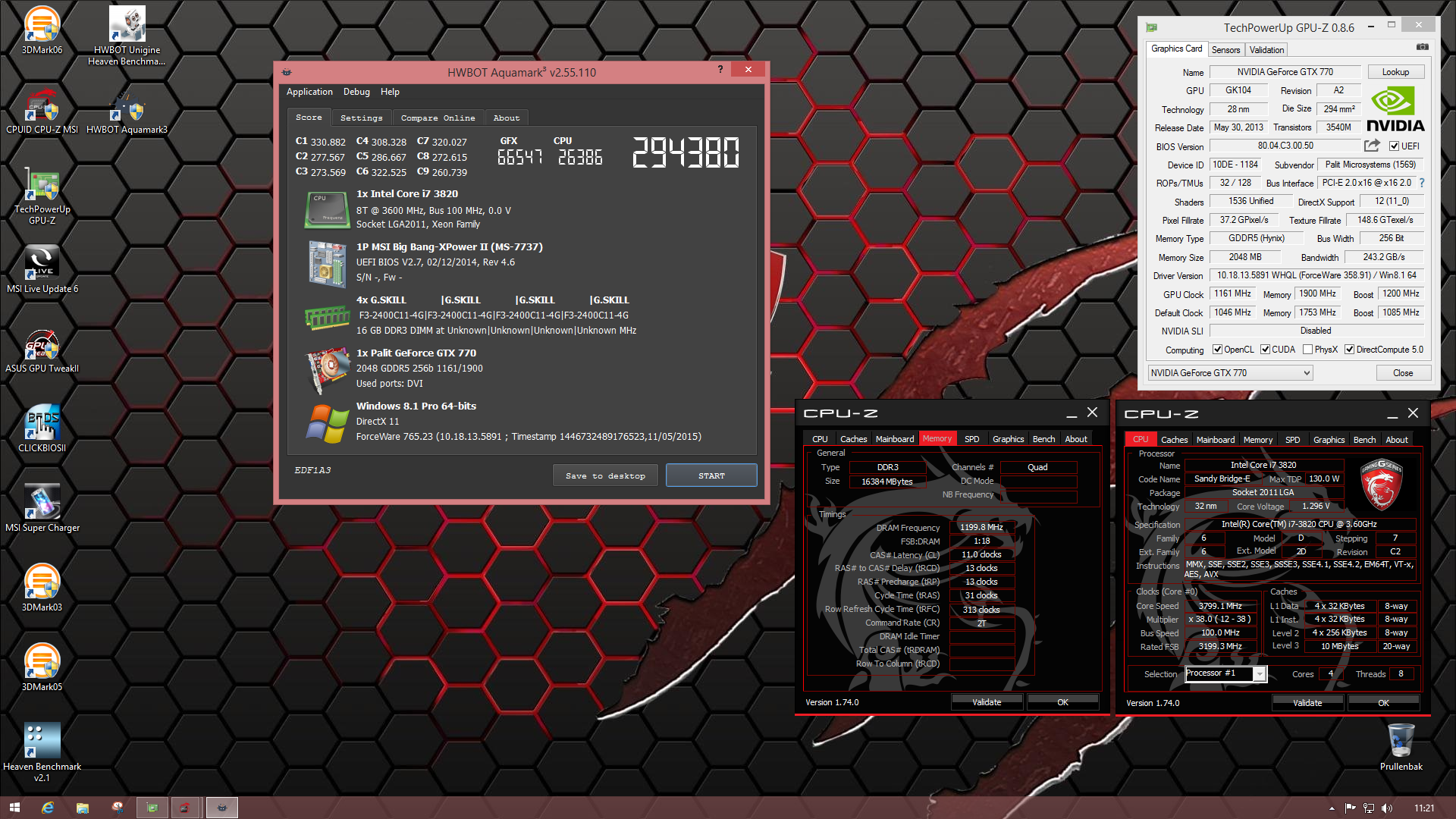The height and width of the screenshot is (819, 1456).
Task: Click OK in left CPU-Z Memory window
Action: 1062,702
